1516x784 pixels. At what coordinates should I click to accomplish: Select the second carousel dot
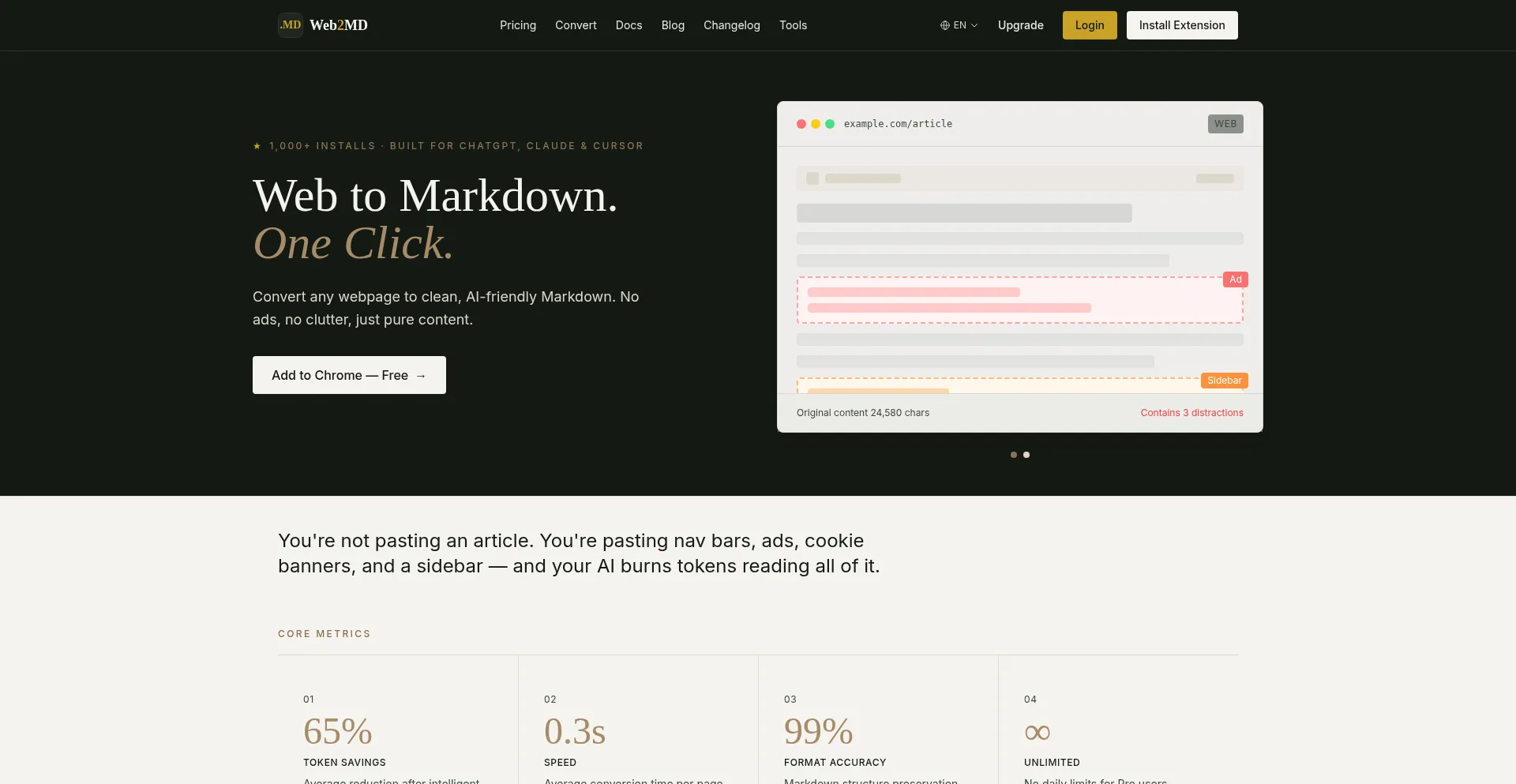coord(1026,455)
